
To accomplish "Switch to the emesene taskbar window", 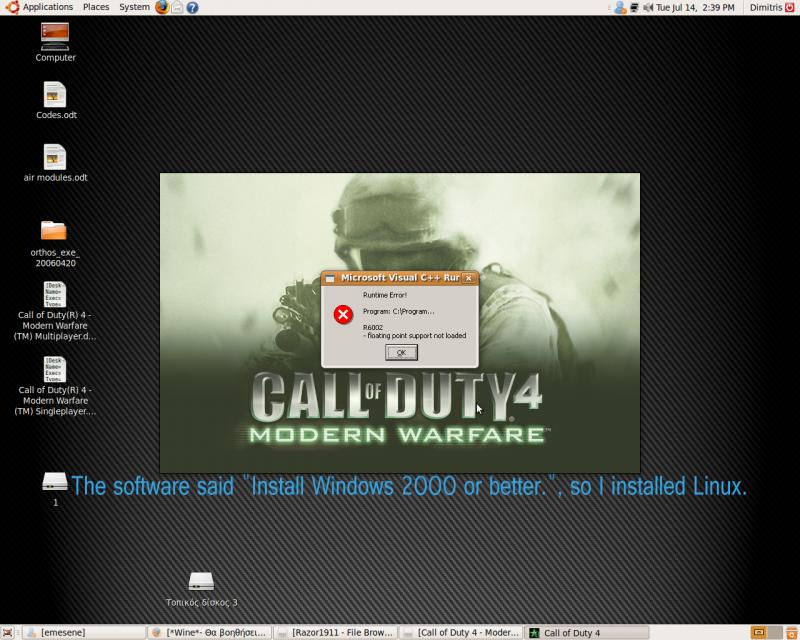I will (85, 633).
